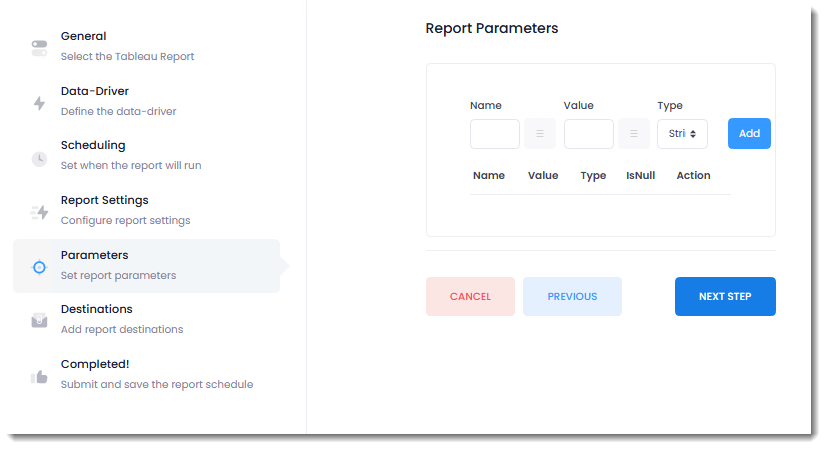This screenshot has height=449, width=826.
Task: Switch to the Destinations step
Action: tap(97, 310)
